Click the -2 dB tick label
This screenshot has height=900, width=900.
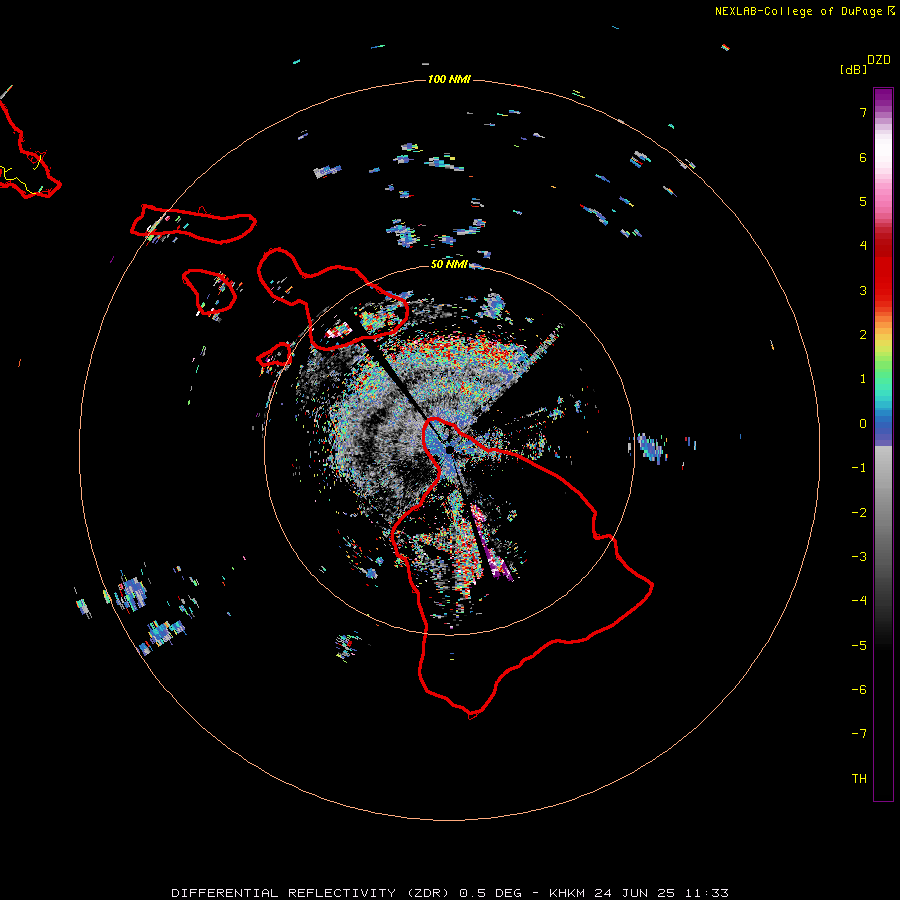click(859, 513)
